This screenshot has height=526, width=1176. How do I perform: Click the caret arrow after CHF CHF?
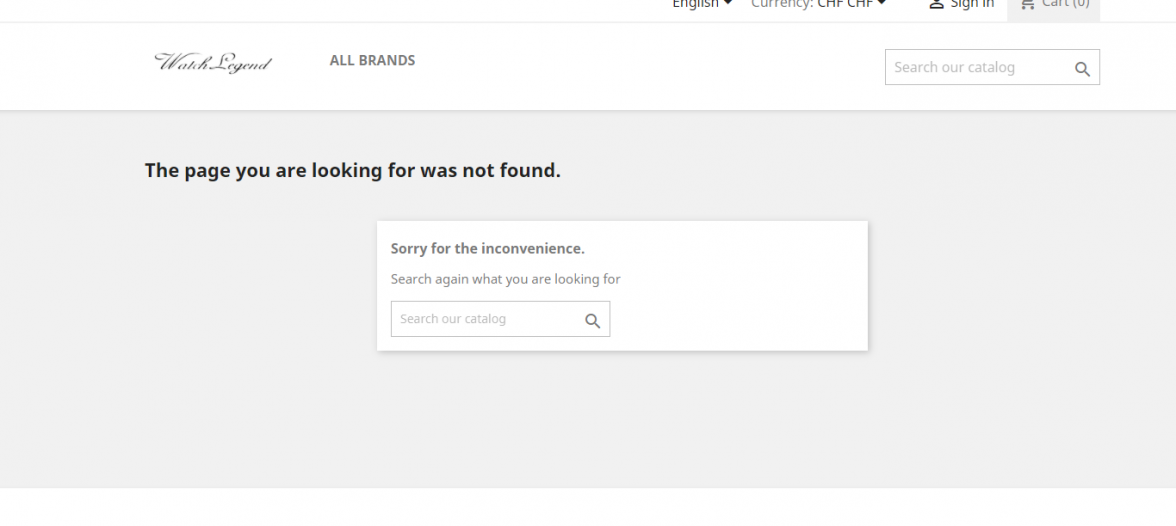tap(882, 5)
